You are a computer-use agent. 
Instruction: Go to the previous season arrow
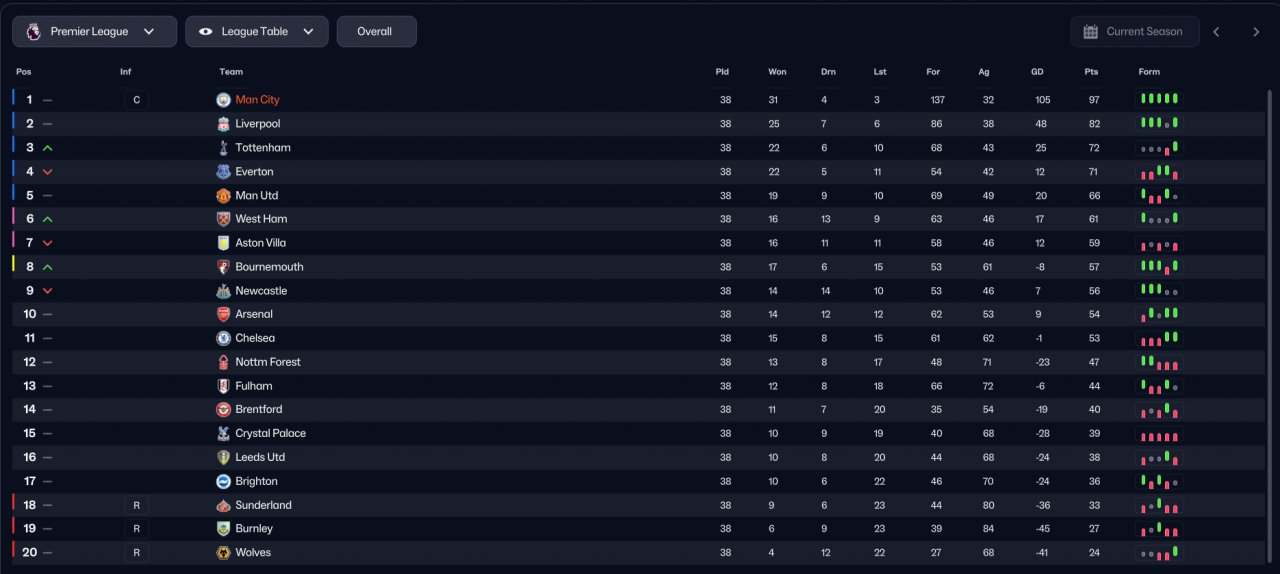click(x=1216, y=32)
